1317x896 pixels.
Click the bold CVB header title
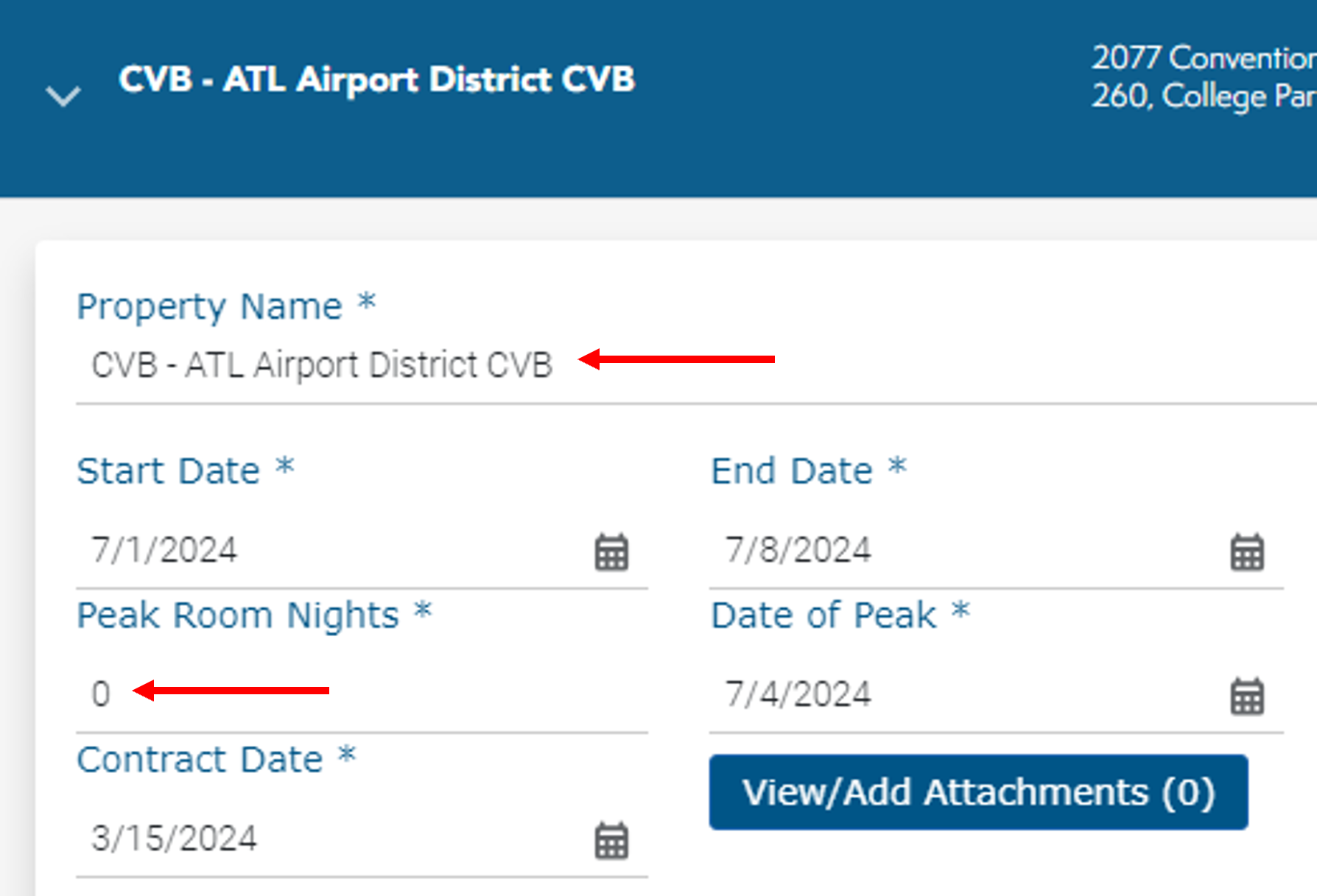(x=376, y=80)
